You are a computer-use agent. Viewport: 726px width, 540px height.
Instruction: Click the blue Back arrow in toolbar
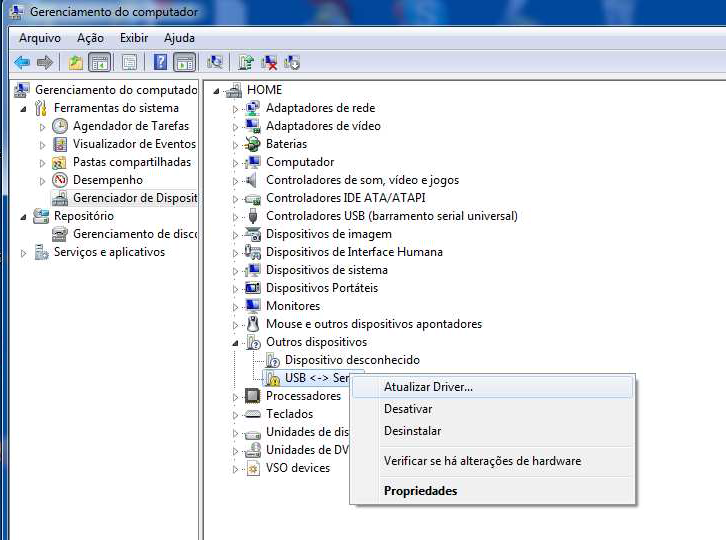21,62
